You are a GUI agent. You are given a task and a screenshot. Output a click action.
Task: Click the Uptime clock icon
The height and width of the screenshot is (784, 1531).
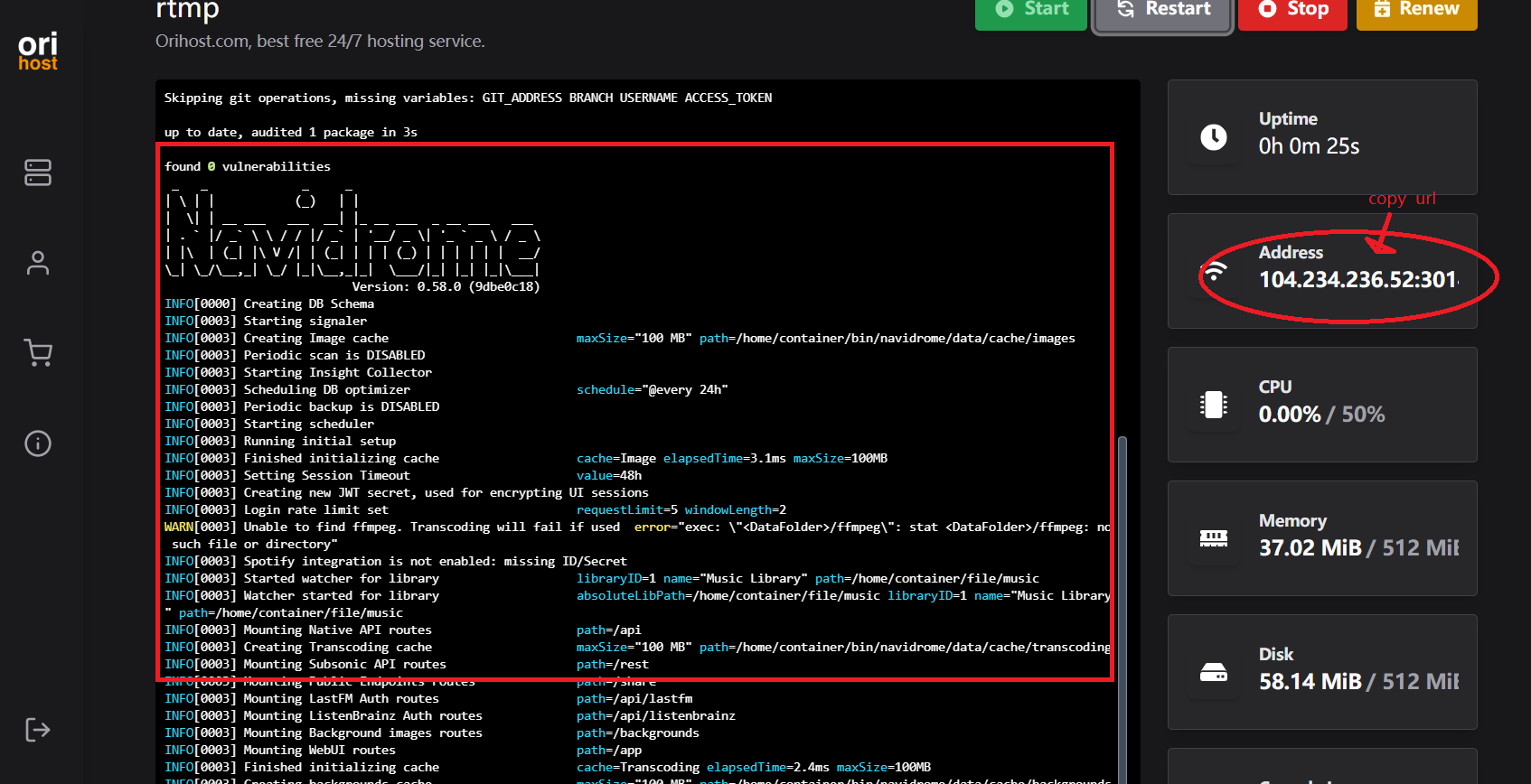tap(1213, 137)
